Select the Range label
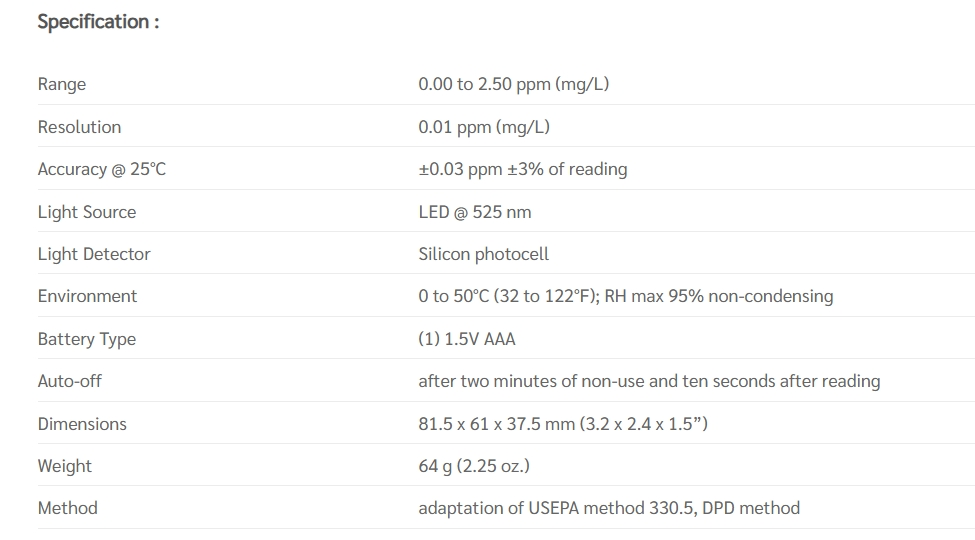 (62, 84)
